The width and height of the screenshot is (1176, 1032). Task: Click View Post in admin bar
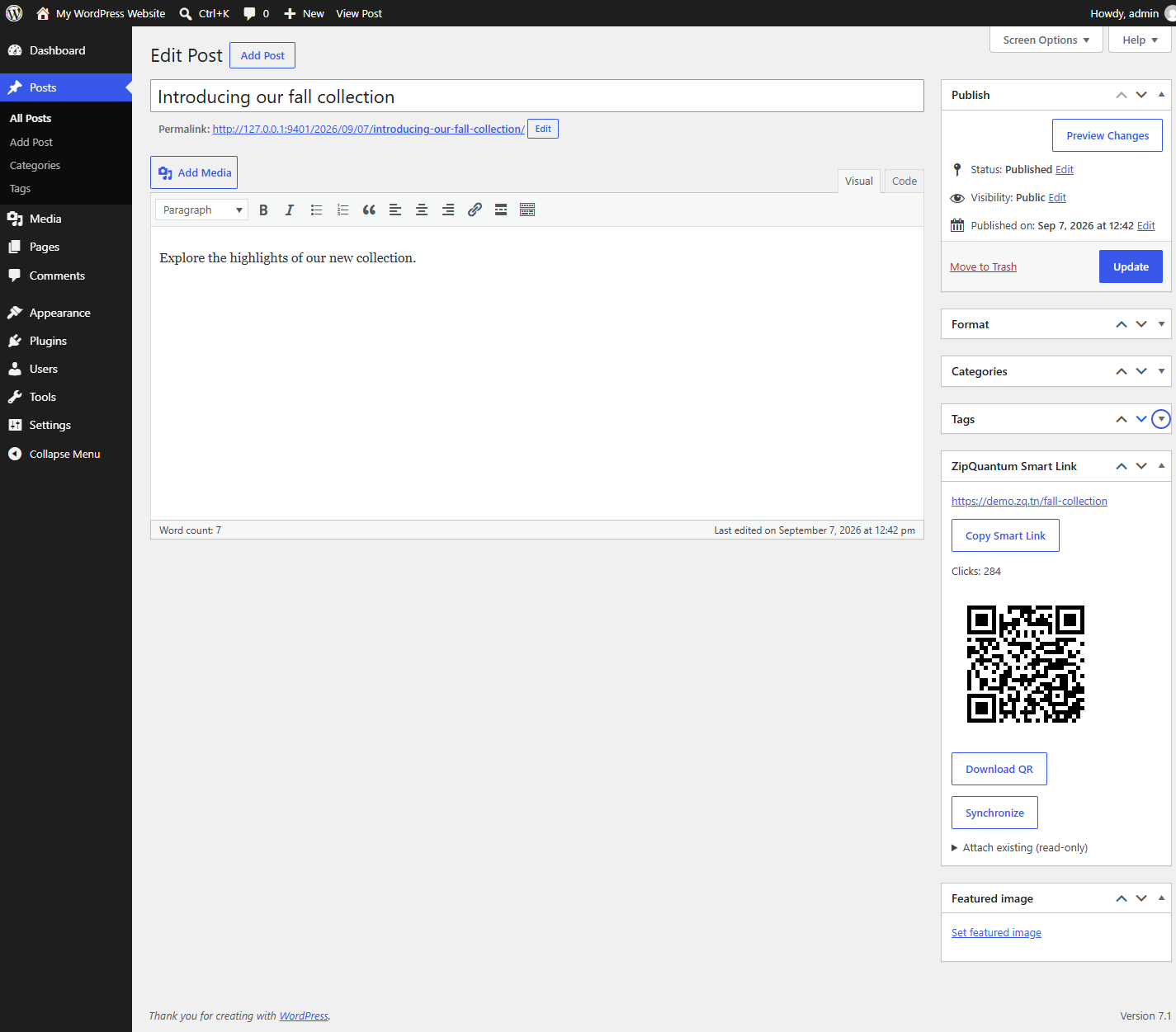coord(359,13)
